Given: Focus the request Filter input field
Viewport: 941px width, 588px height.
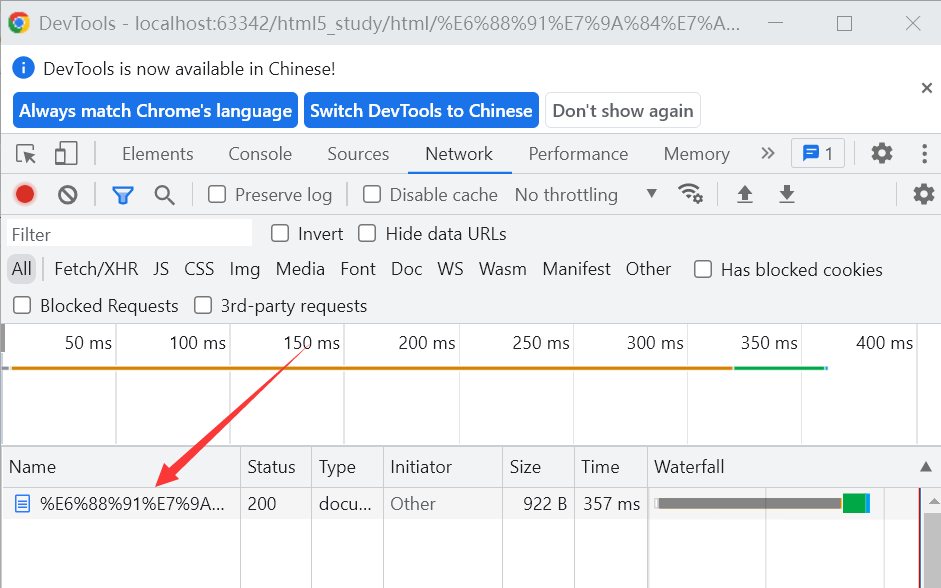Looking at the screenshot, I should 128,233.
